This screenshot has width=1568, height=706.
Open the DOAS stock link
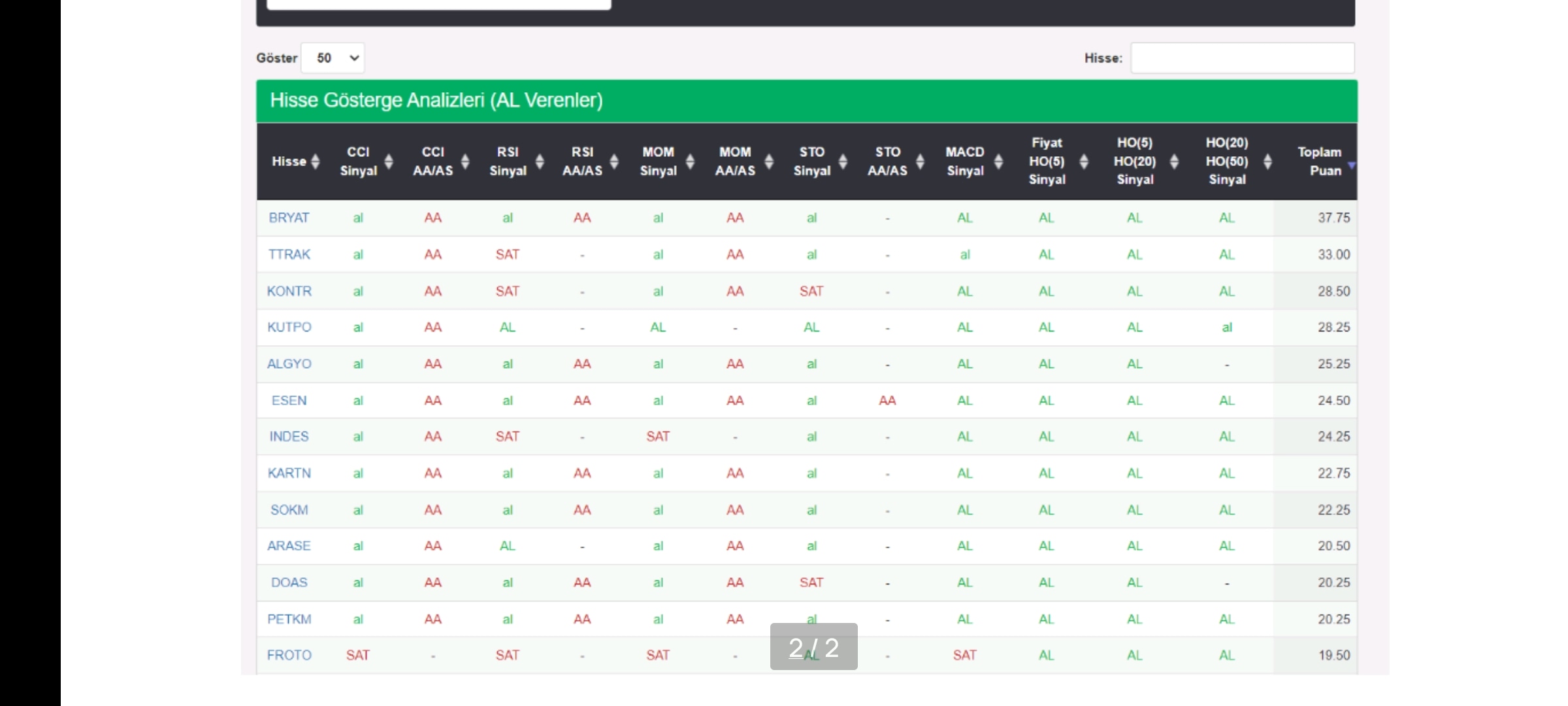(289, 582)
